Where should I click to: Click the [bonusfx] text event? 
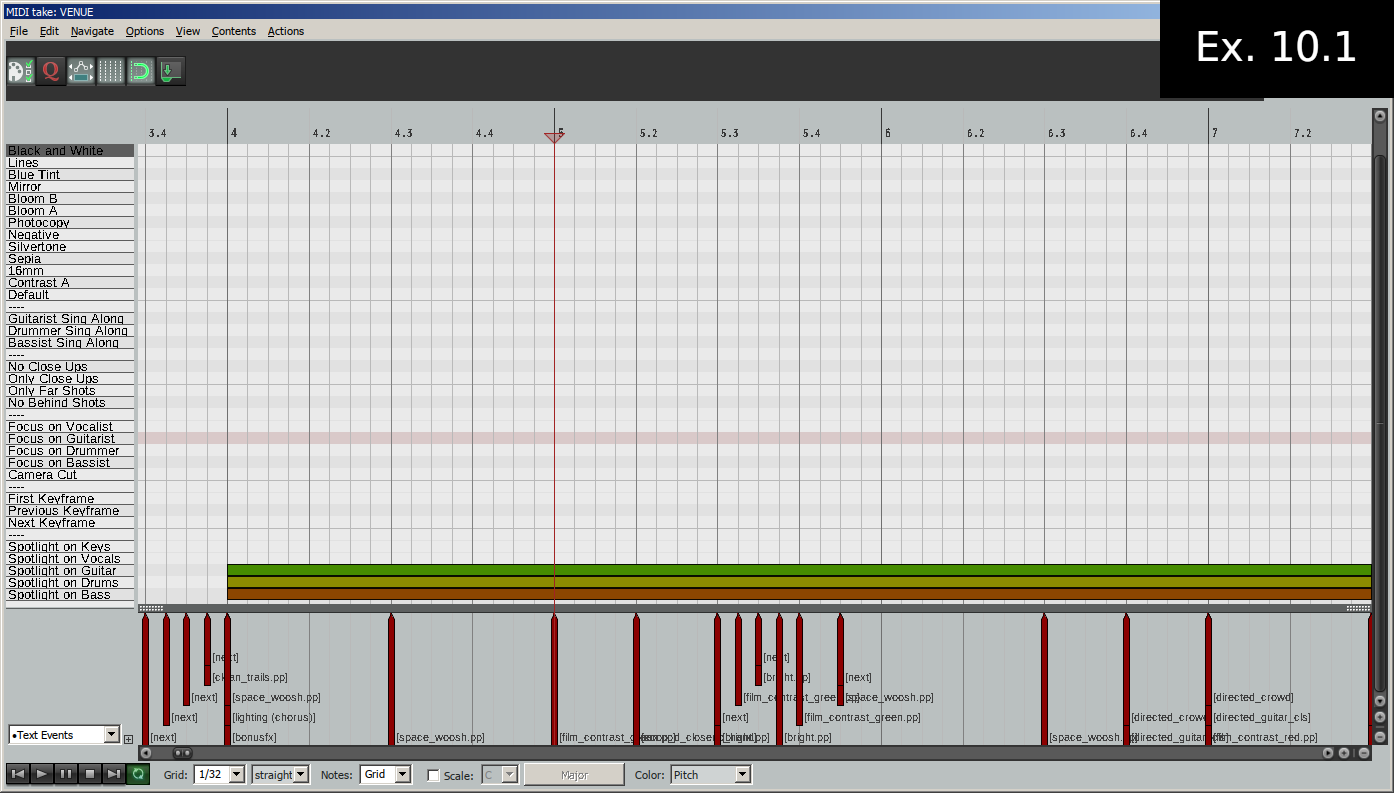coord(254,737)
